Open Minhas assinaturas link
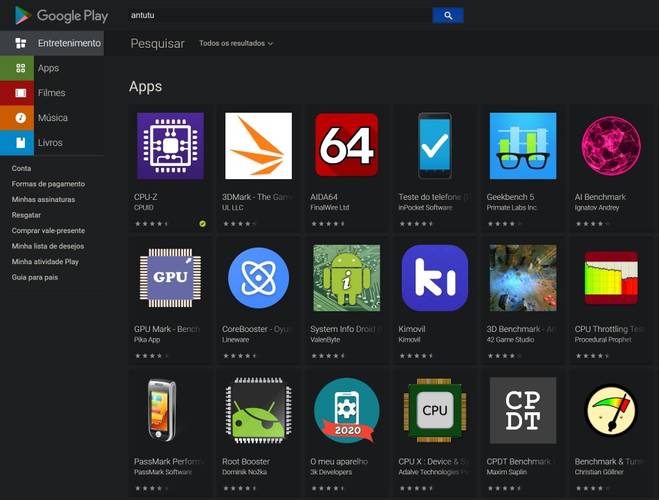 point(43,199)
